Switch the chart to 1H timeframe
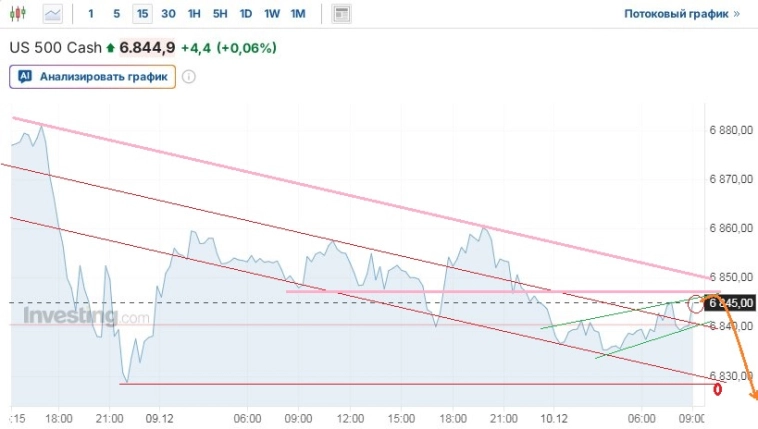Viewport: 758px width, 429px height. (x=194, y=14)
